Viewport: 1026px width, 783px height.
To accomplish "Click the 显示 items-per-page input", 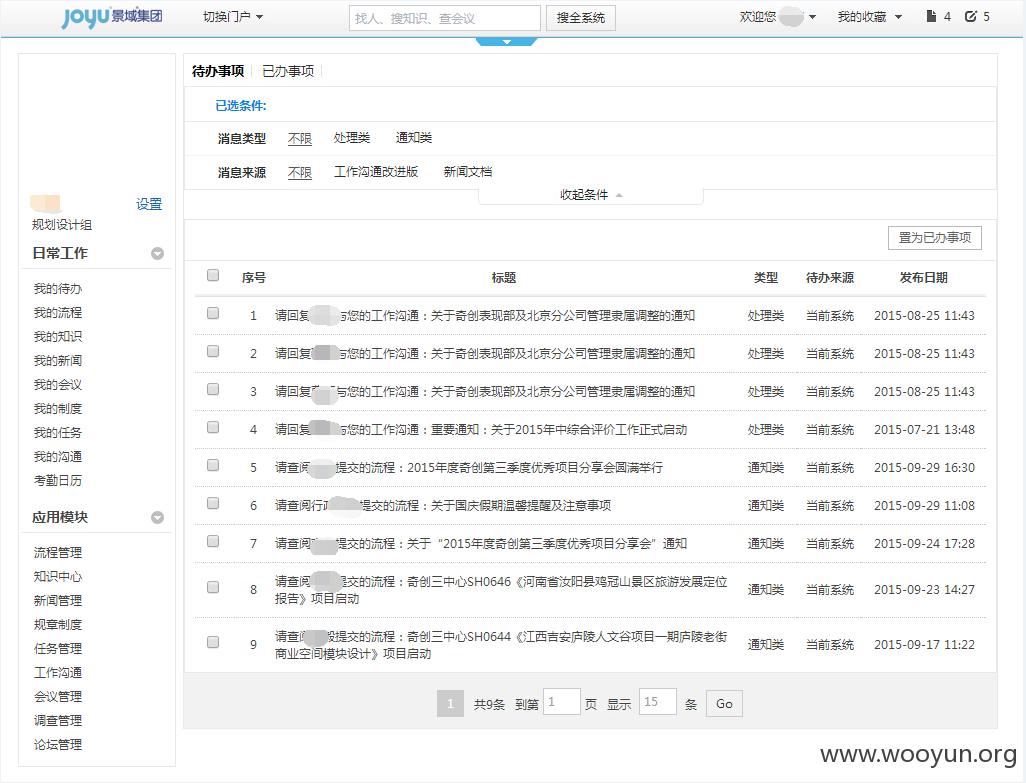I will coord(658,702).
